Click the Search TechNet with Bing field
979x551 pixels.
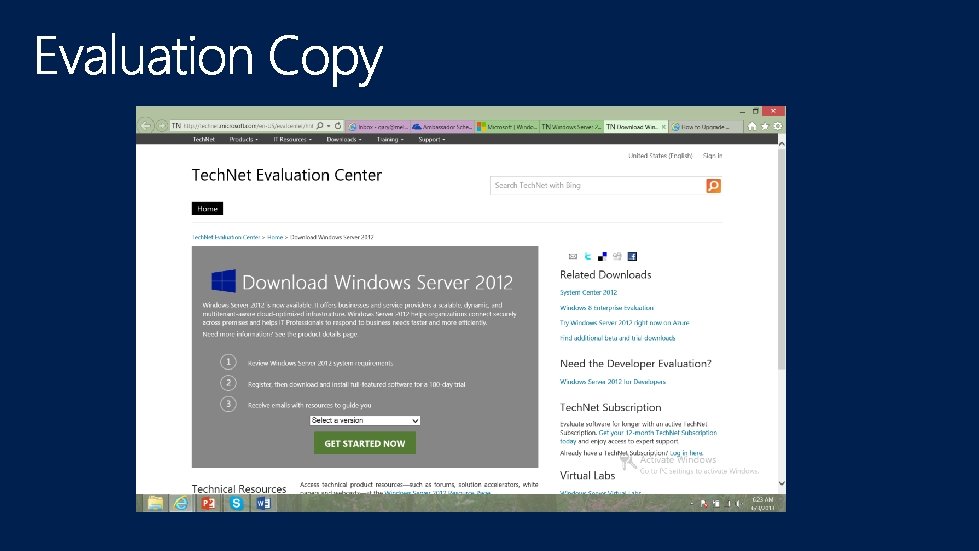598,185
